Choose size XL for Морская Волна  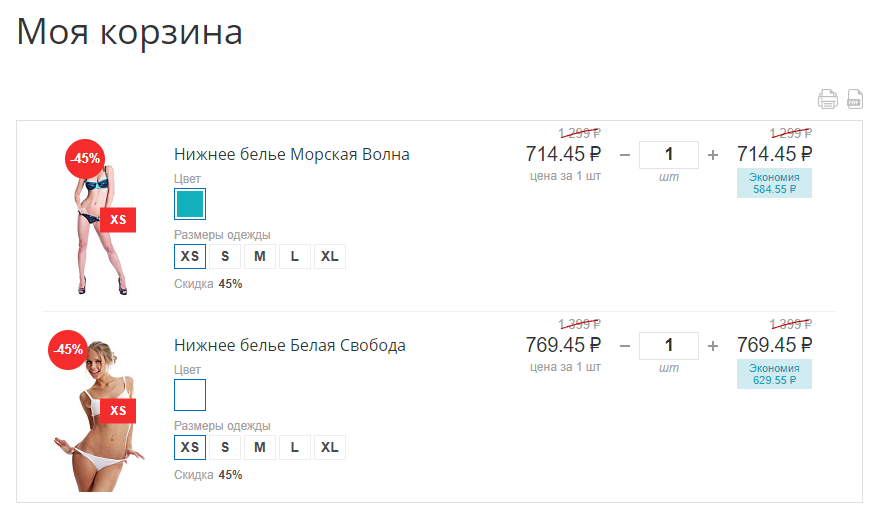pos(330,256)
